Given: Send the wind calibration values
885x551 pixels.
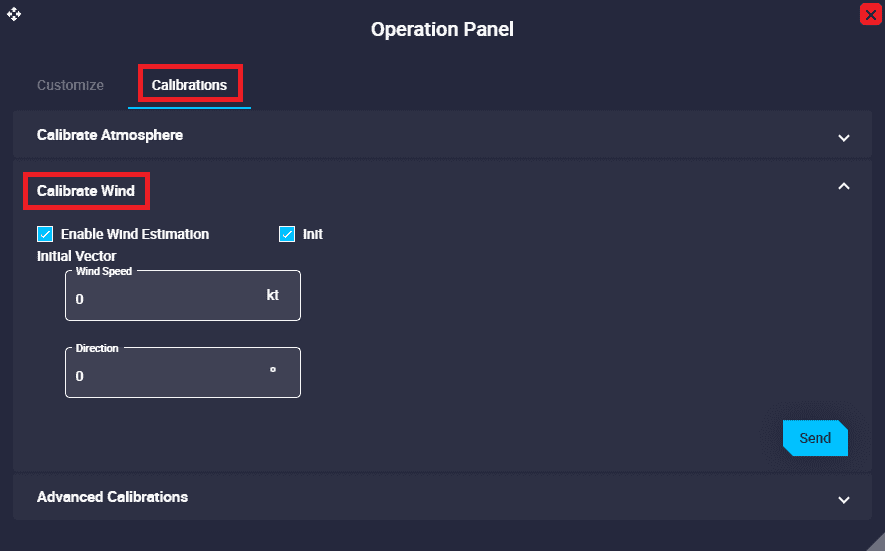Looking at the screenshot, I should click(x=815, y=438).
